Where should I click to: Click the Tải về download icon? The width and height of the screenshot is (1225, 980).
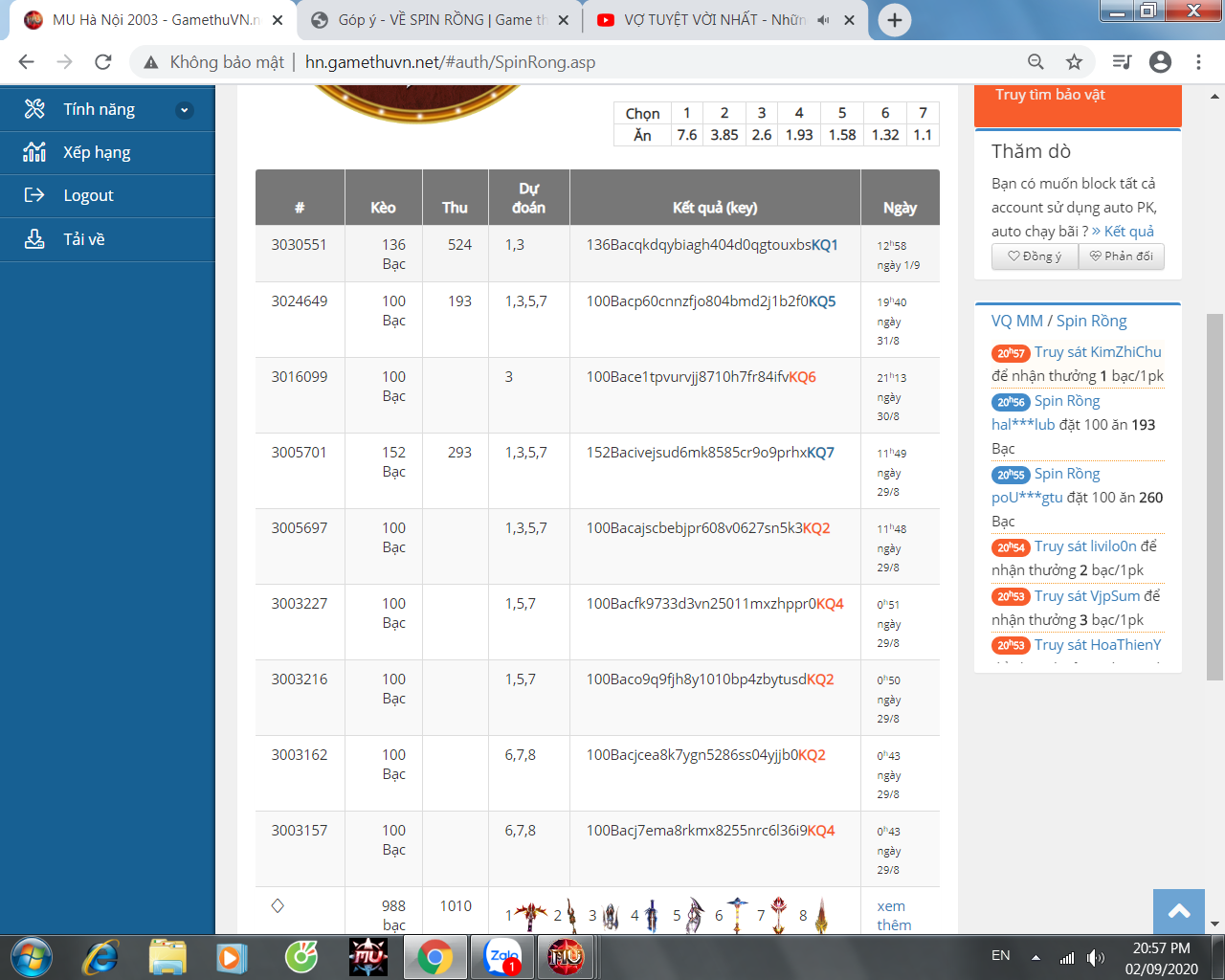34,239
